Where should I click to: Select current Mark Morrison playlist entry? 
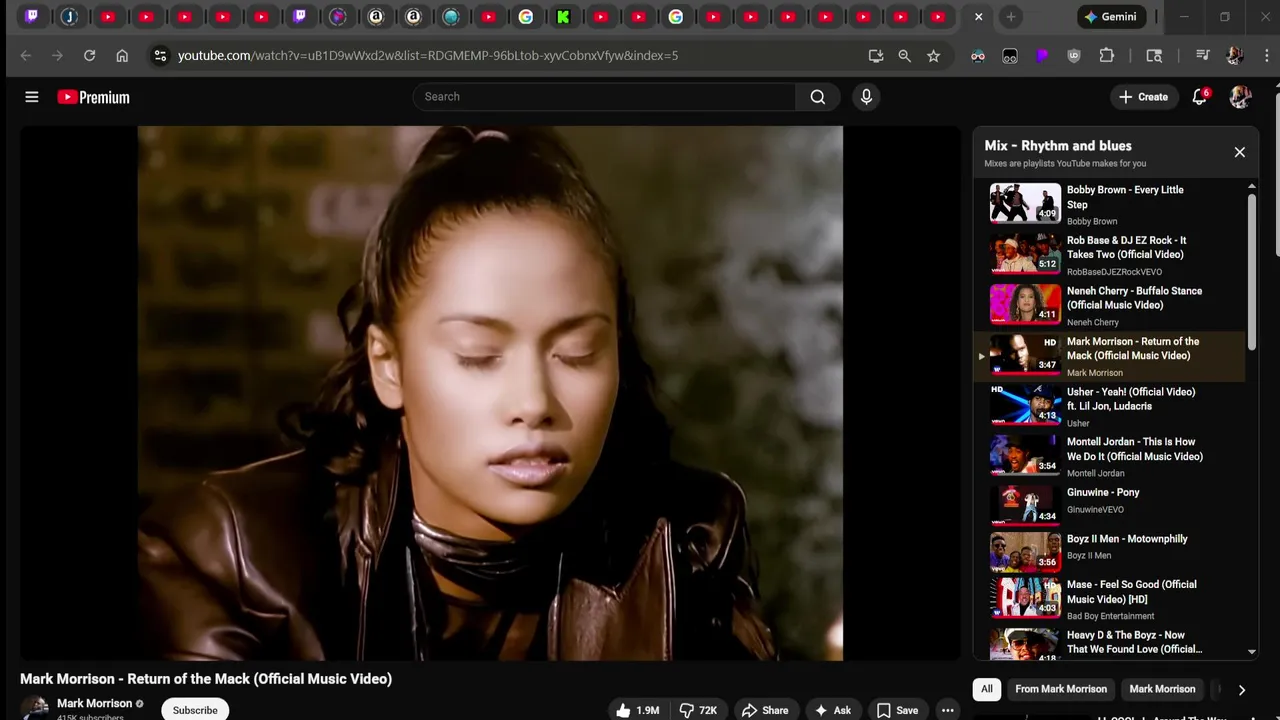(x=1110, y=357)
